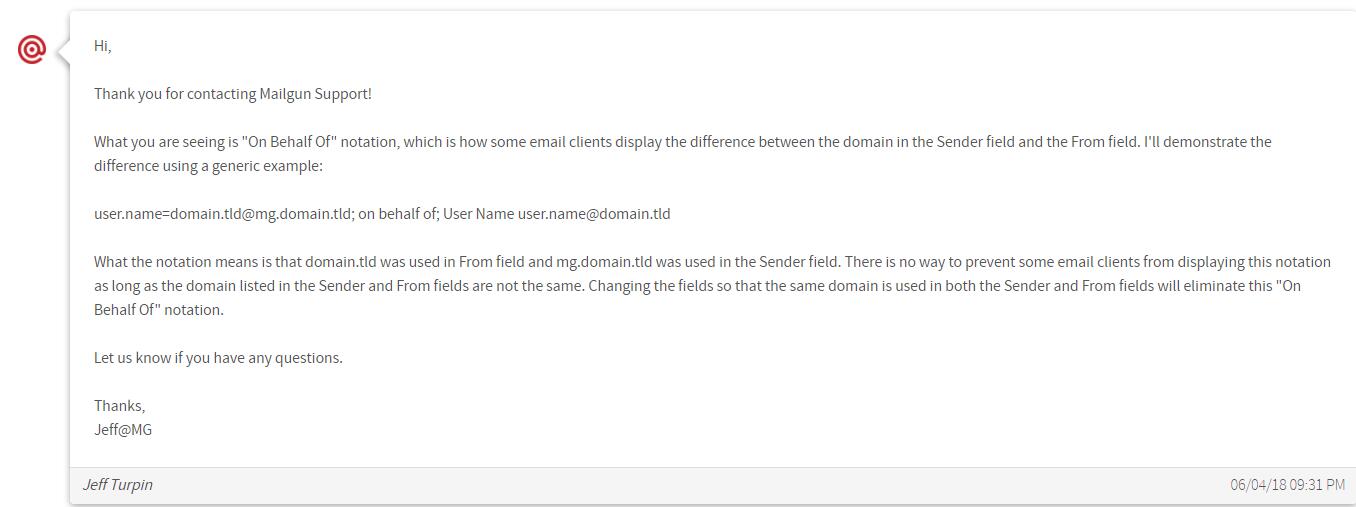
Task: Click the red Mailgun target avatar icon
Action: pyautogui.click(x=32, y=49)
